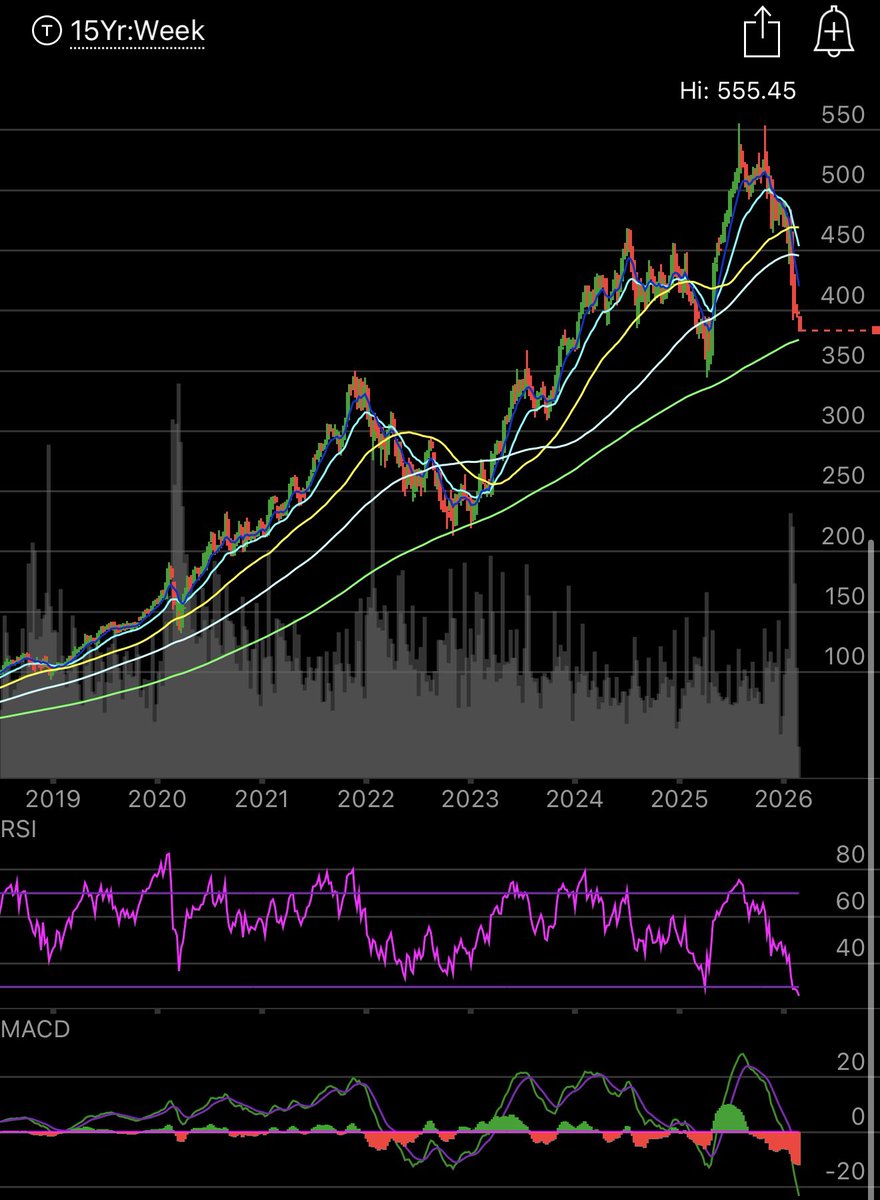
Task: Tap the 2019 date axis label
Action: (x=52, y=799)
